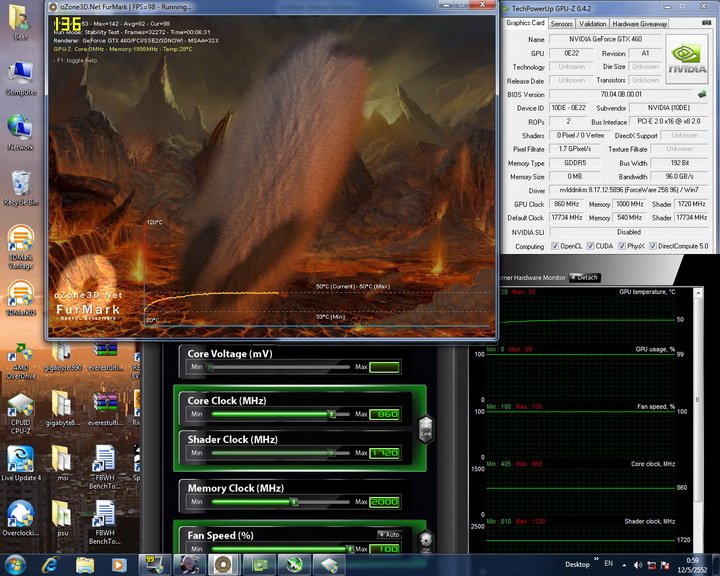Switch to FurMark donut taskbar button

pyautogui.click(x=223, y=565)
